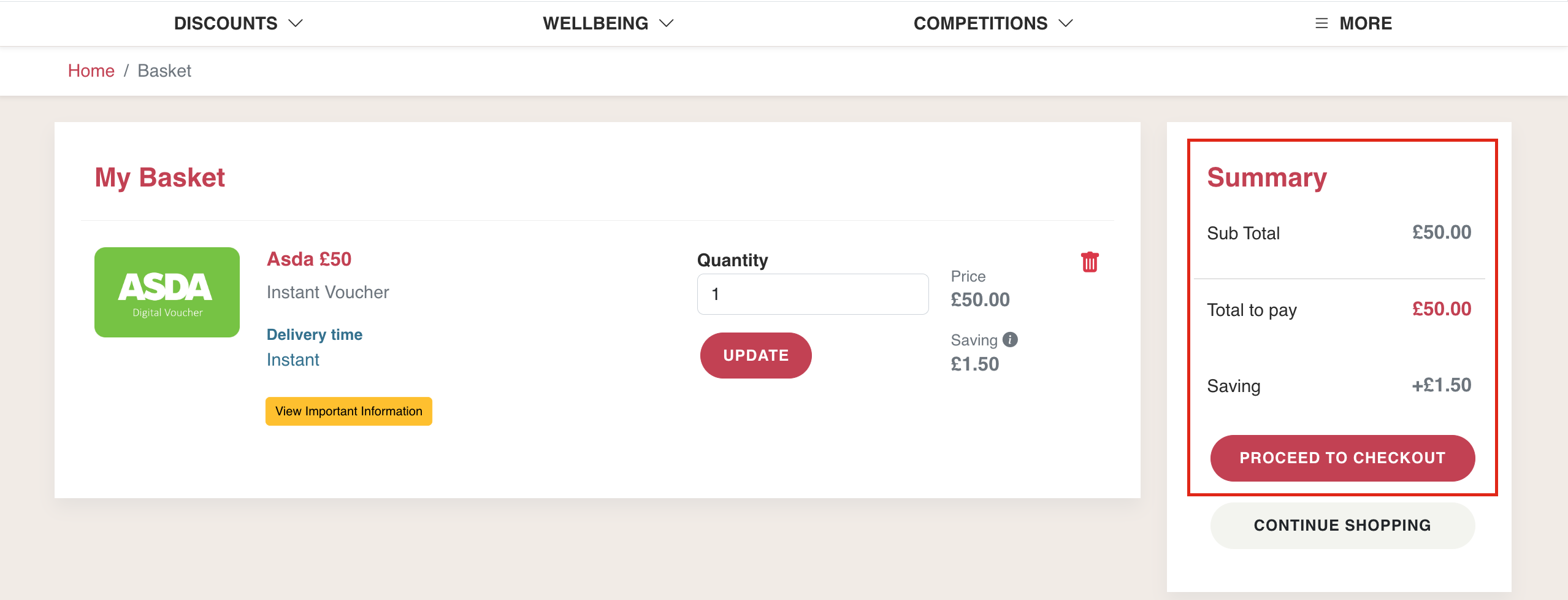Click the Delivery time label
The width and height of the screenshot is (1568, 600).
(315, 334)
